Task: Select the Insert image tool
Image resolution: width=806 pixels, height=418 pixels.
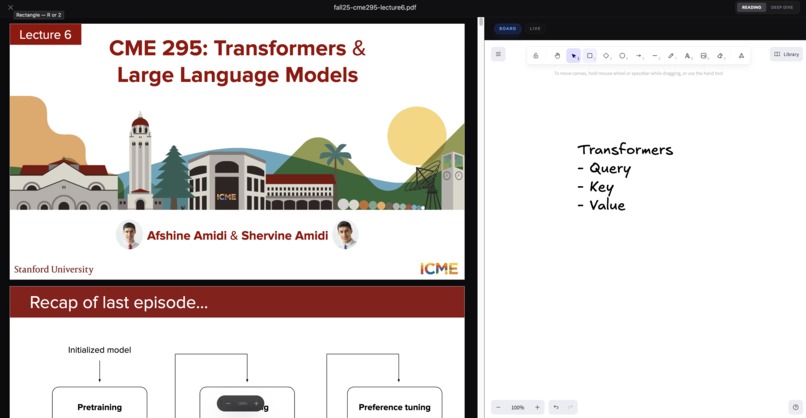Action: [704, 56]
